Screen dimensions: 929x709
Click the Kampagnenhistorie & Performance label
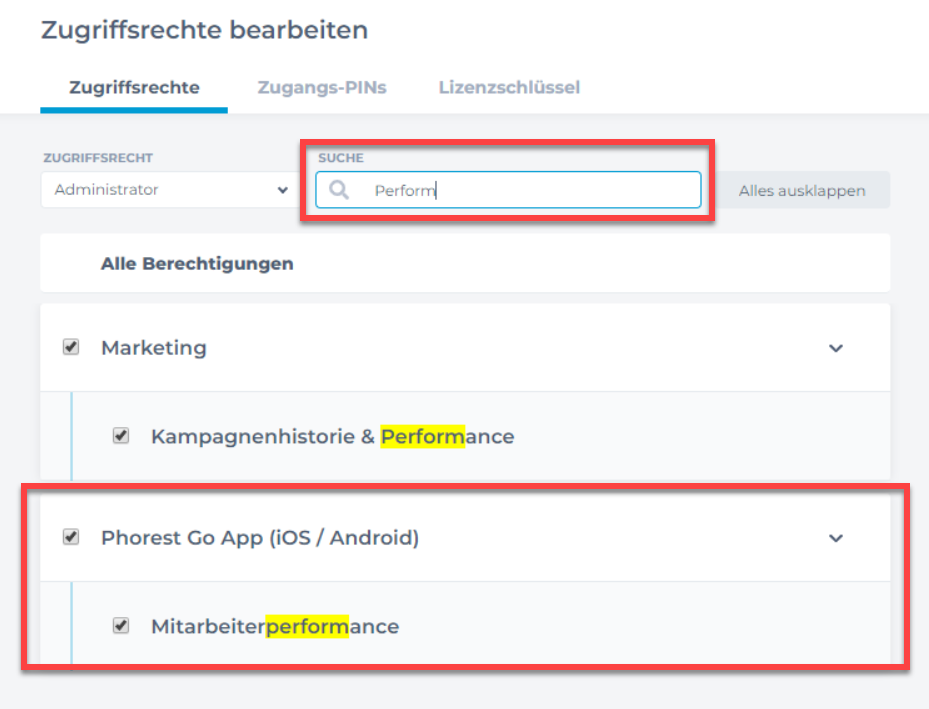point(332,437)
